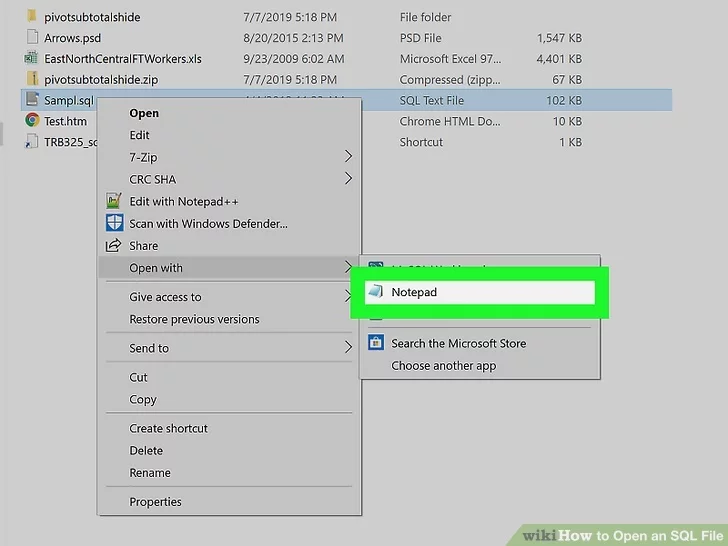728x546 pixels.
Task: Select Rename in the context menu
Action: point(150,473)
